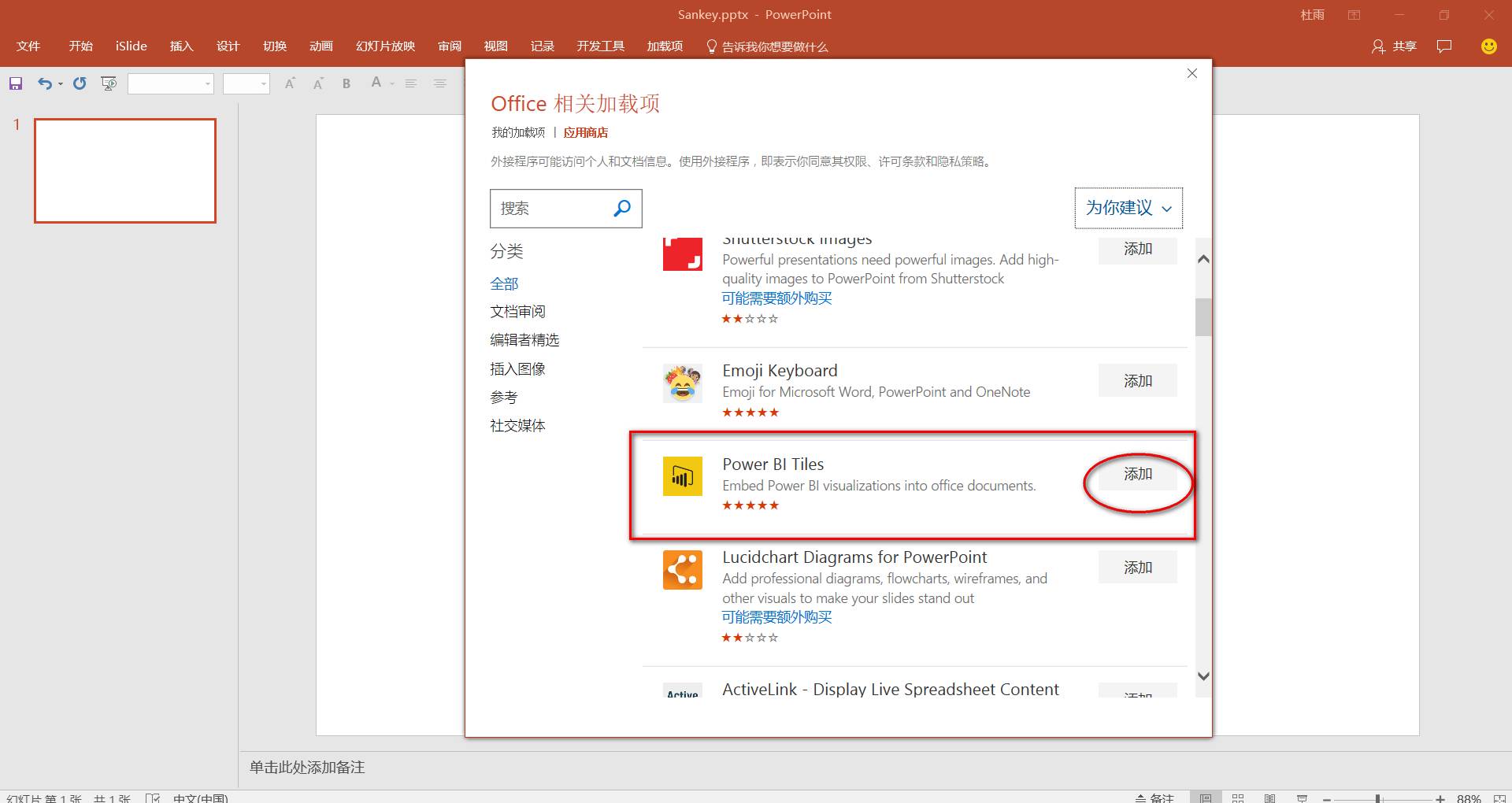Open the Undo history dropdown arrow
Screen dimensions: 1512x803
[61, 84]
